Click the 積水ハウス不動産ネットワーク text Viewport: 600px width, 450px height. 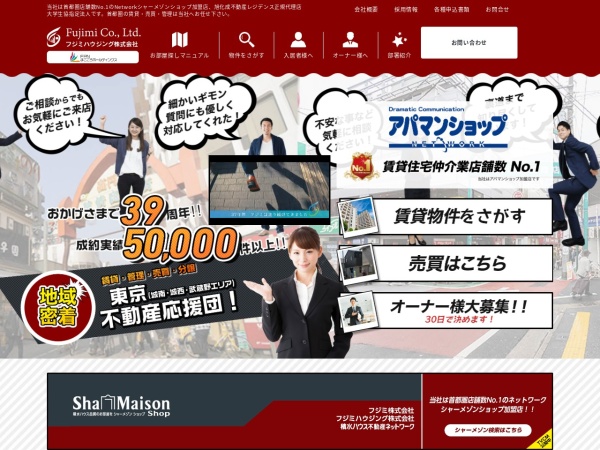click(377, 427)
